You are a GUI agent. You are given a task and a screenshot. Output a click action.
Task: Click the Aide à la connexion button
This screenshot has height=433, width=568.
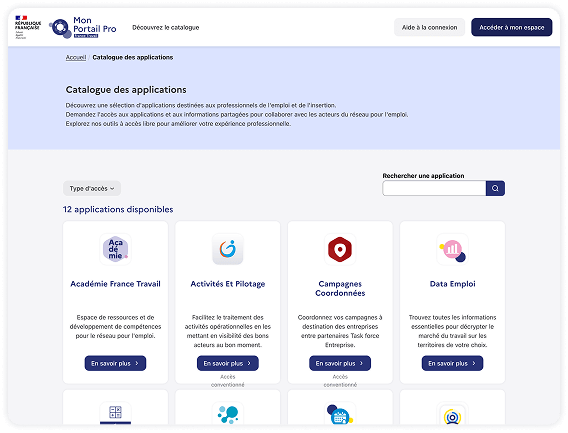point(429,27)
